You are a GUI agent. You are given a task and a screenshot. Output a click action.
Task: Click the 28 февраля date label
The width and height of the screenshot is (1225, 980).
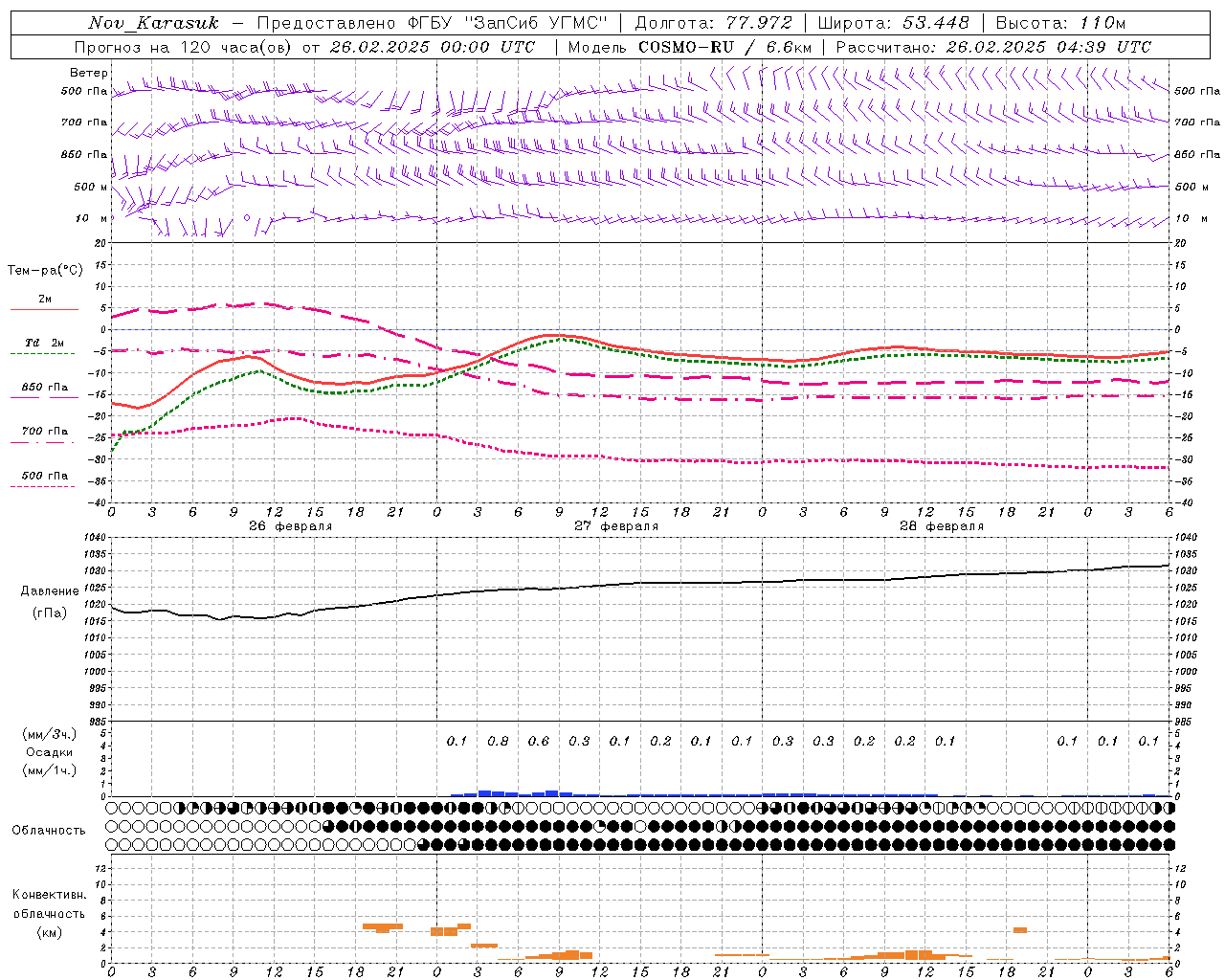942,526
